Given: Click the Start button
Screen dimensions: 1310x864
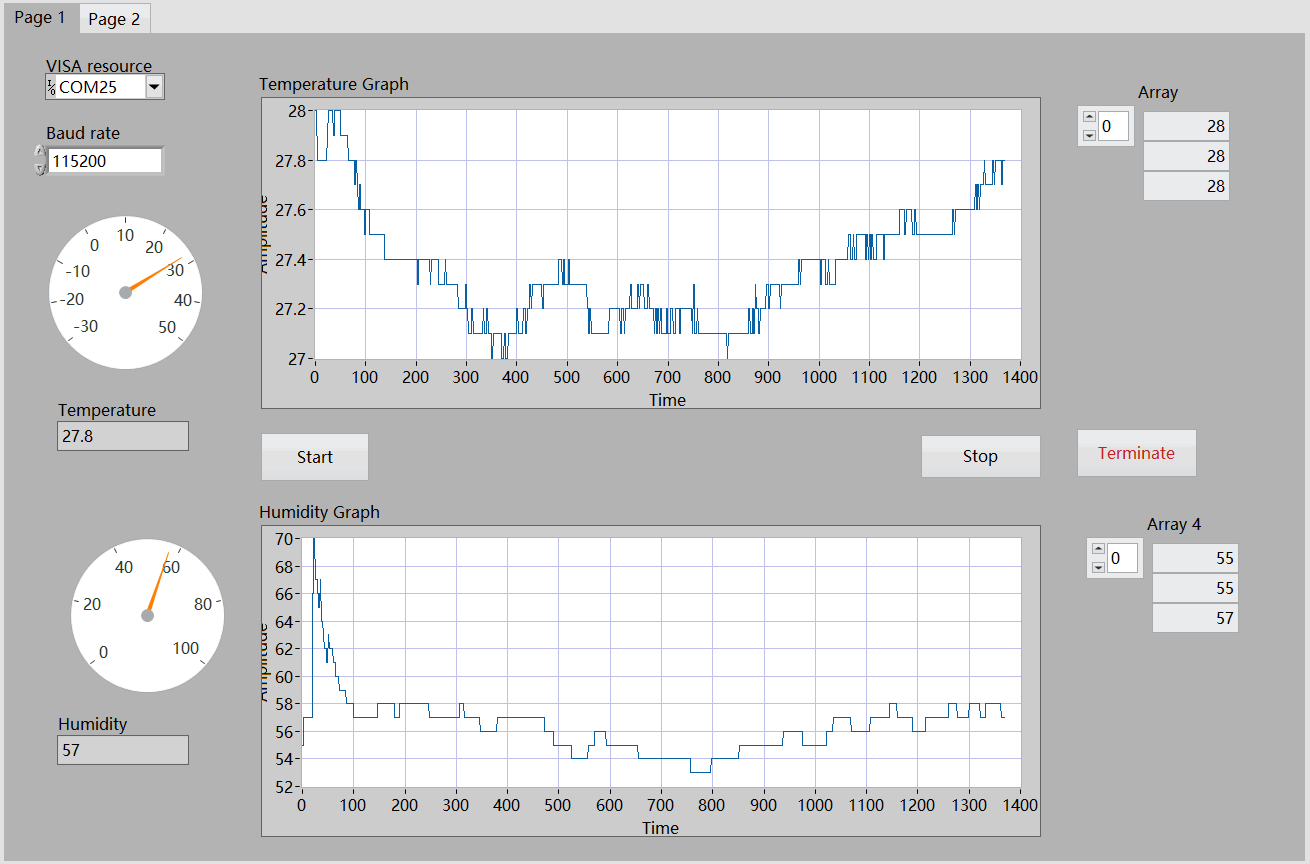Looking at the screenshot, I should point(315,457).
